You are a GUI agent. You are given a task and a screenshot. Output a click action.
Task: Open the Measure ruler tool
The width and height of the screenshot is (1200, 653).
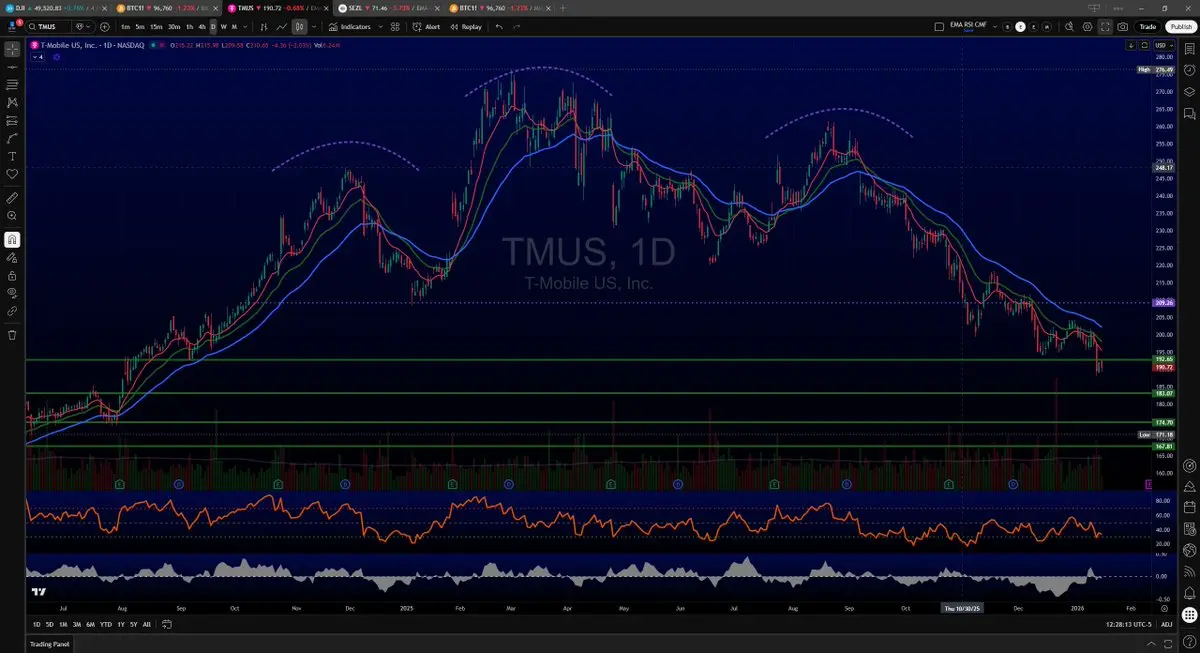[12, 199]
